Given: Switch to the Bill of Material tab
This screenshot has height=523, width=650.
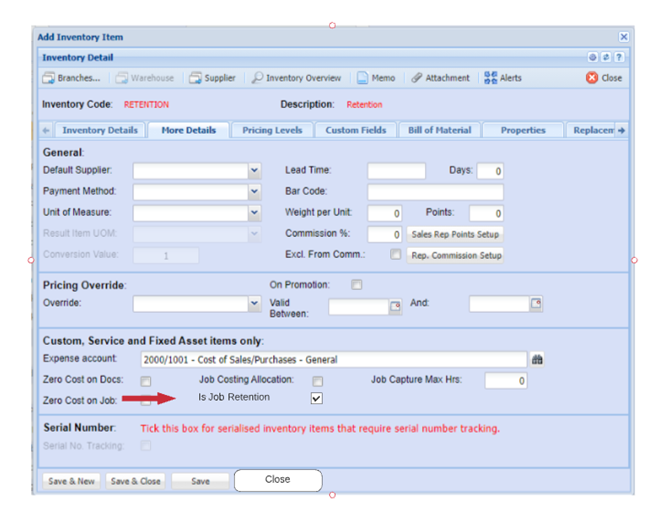Looking at the screenshot, I should [438, 130].
